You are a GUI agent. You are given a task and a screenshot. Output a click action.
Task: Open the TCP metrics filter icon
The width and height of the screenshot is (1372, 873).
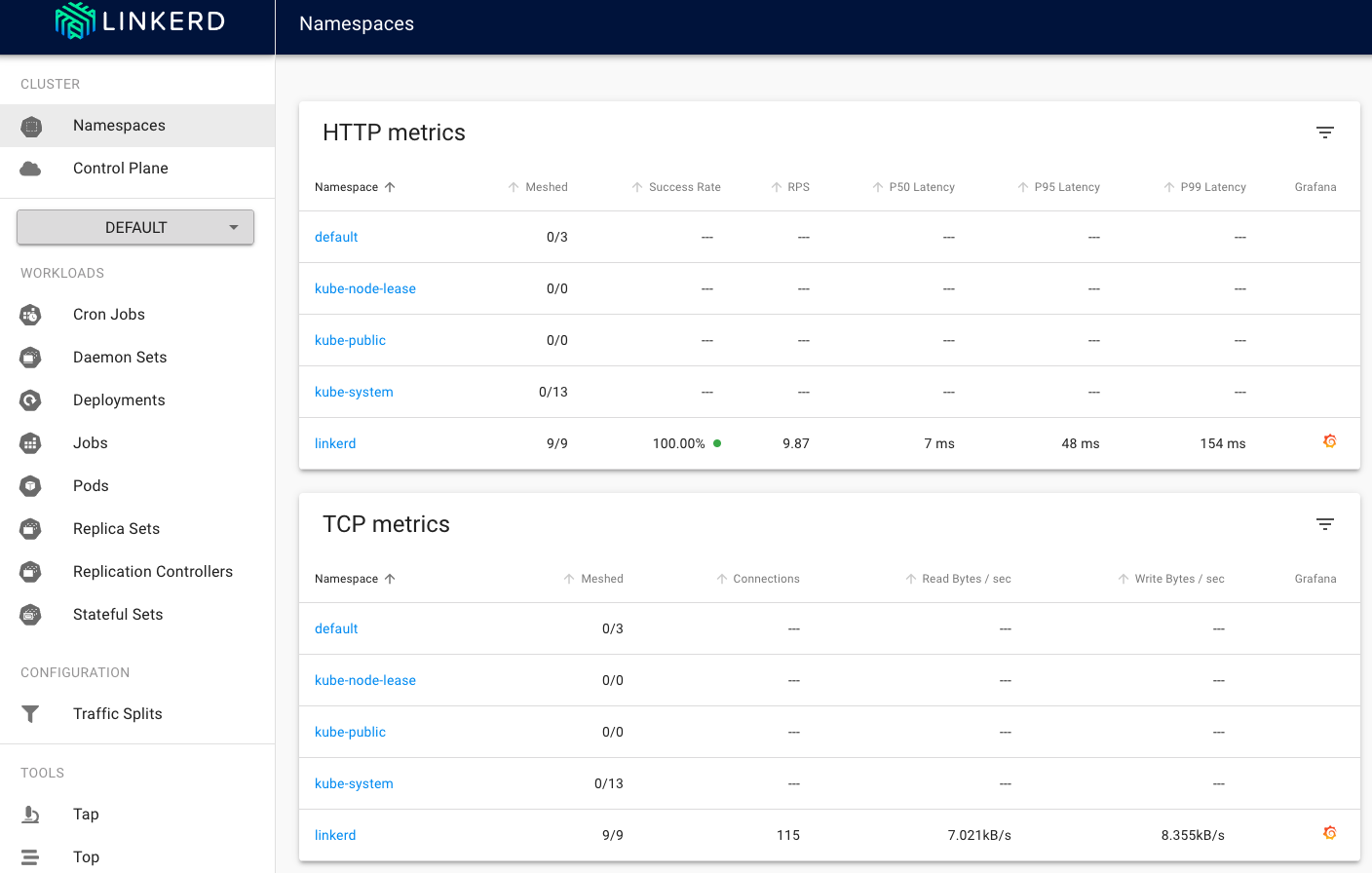point(1325,524)
